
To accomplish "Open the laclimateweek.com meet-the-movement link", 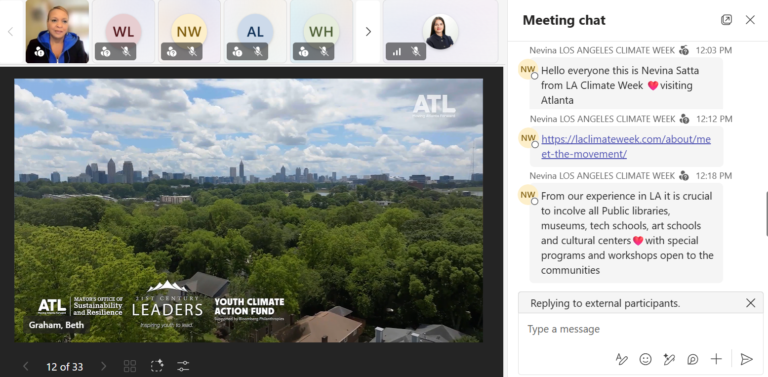I will pos(626,146).
